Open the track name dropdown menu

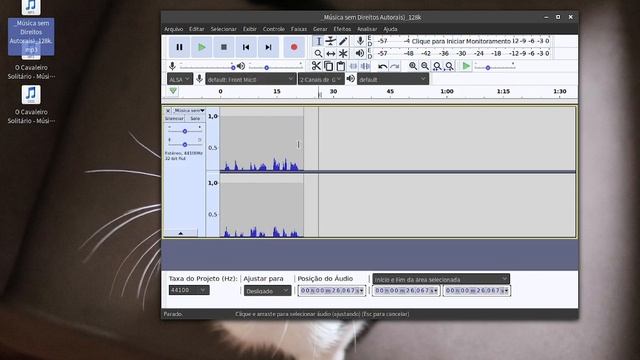click(189, 111)
